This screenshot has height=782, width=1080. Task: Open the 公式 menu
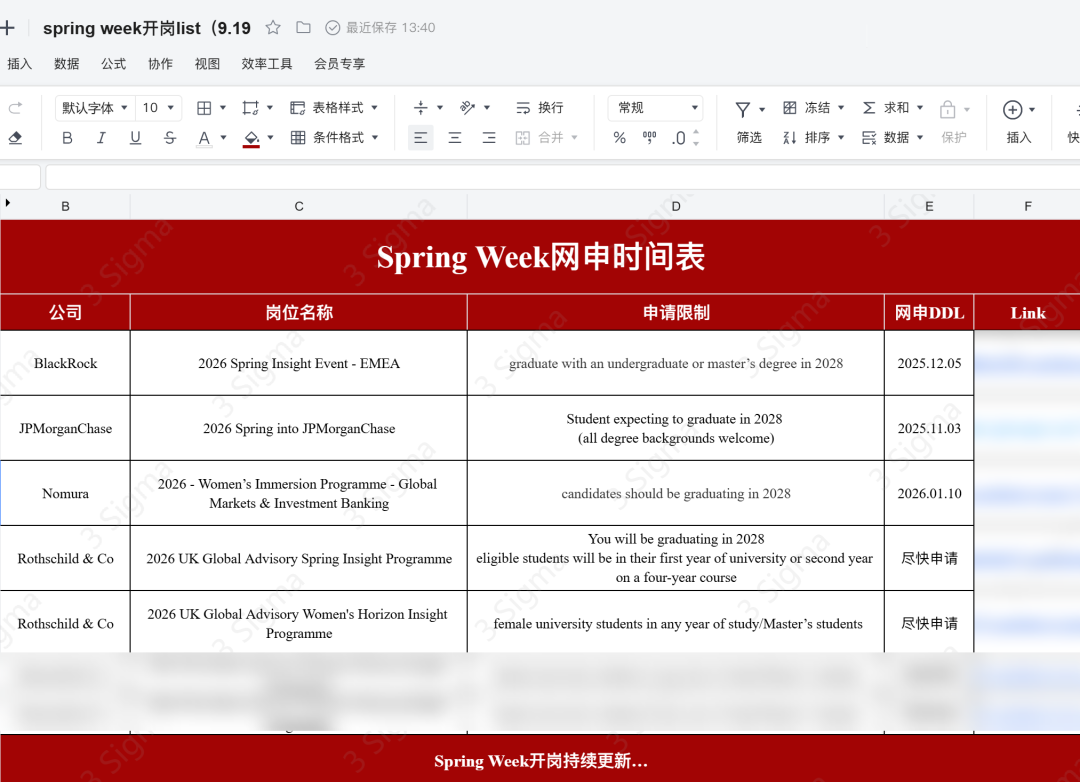click(114, 64)
